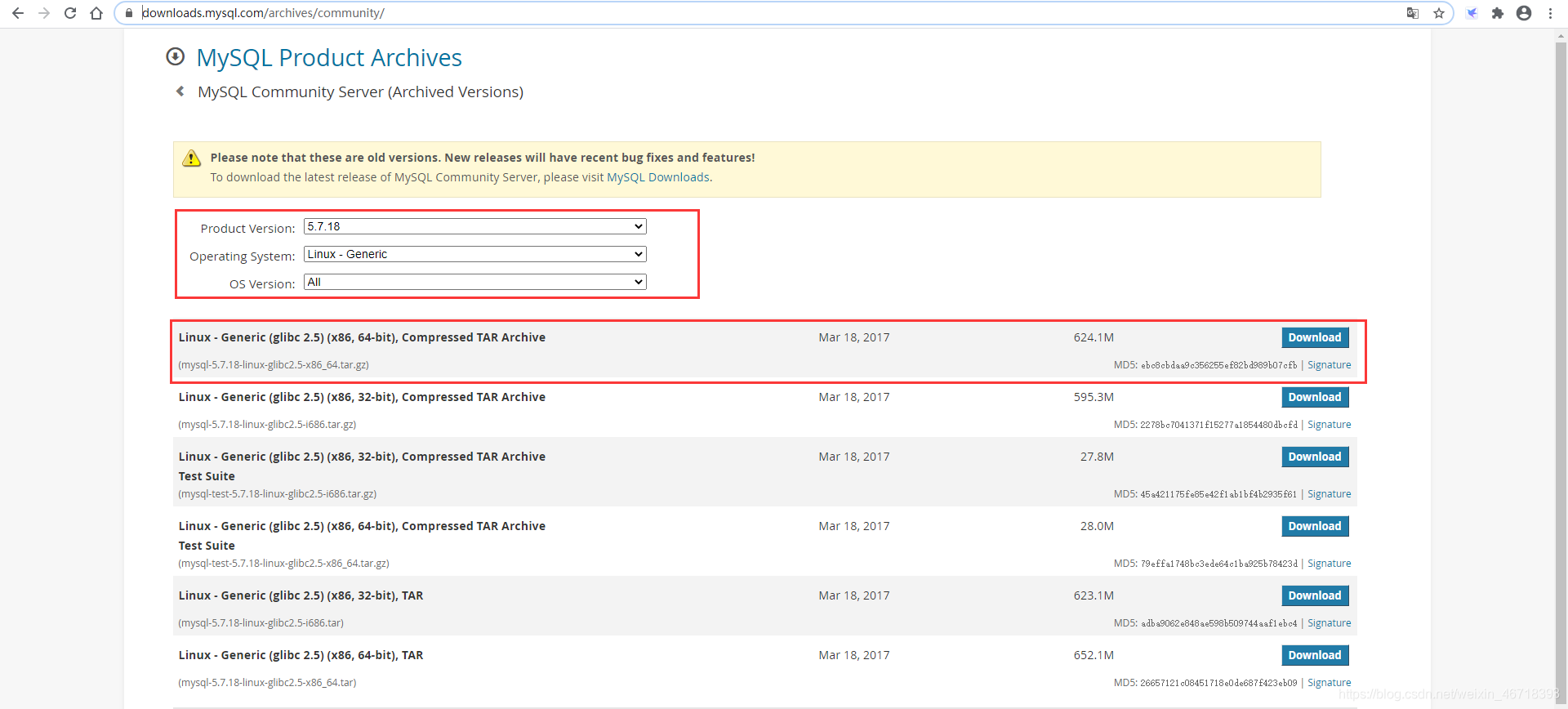
Task: Open Signature for mysql-test x86_64 tar.gz
Action: (1330, 564)
